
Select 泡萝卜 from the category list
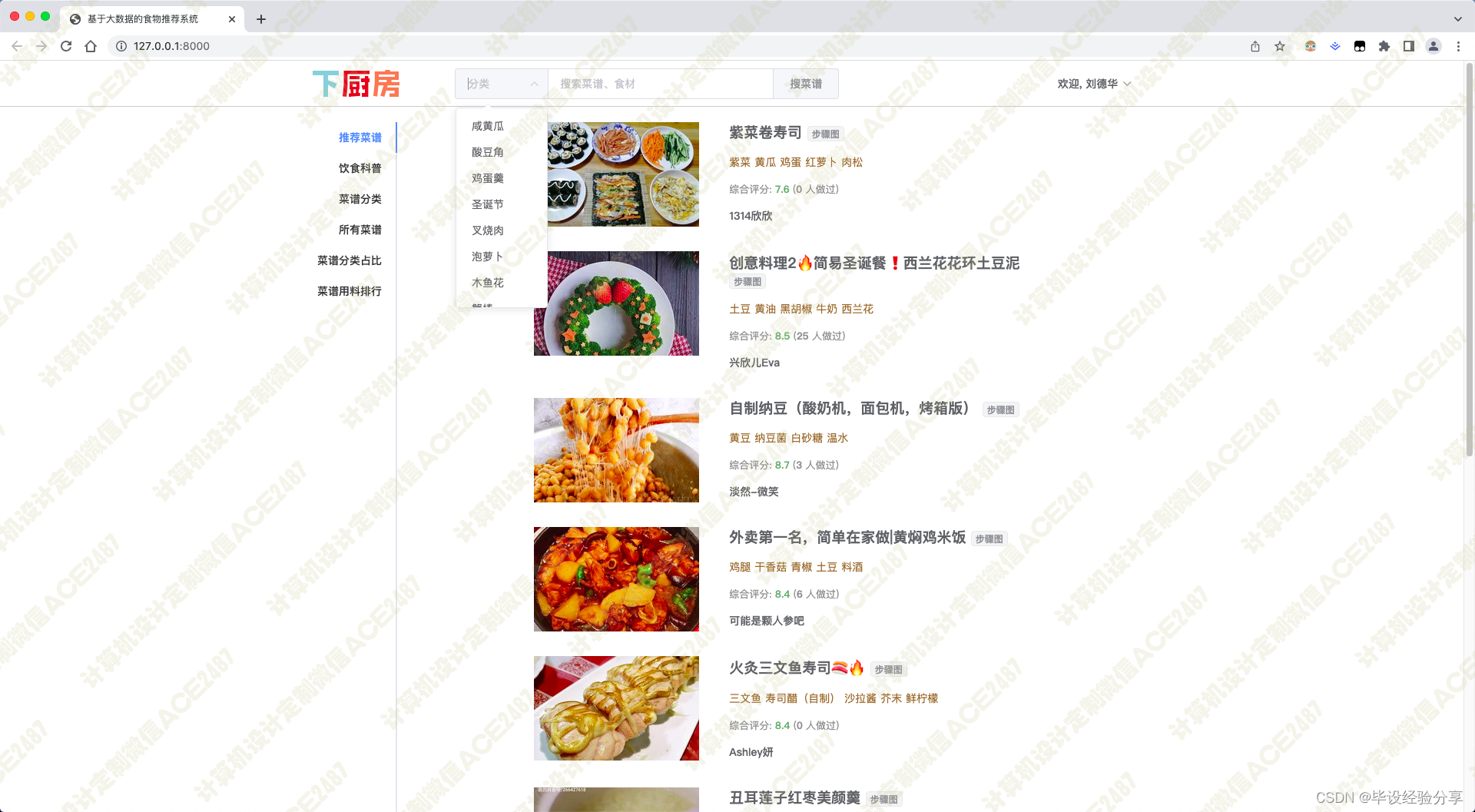click(x=501, y=257)
